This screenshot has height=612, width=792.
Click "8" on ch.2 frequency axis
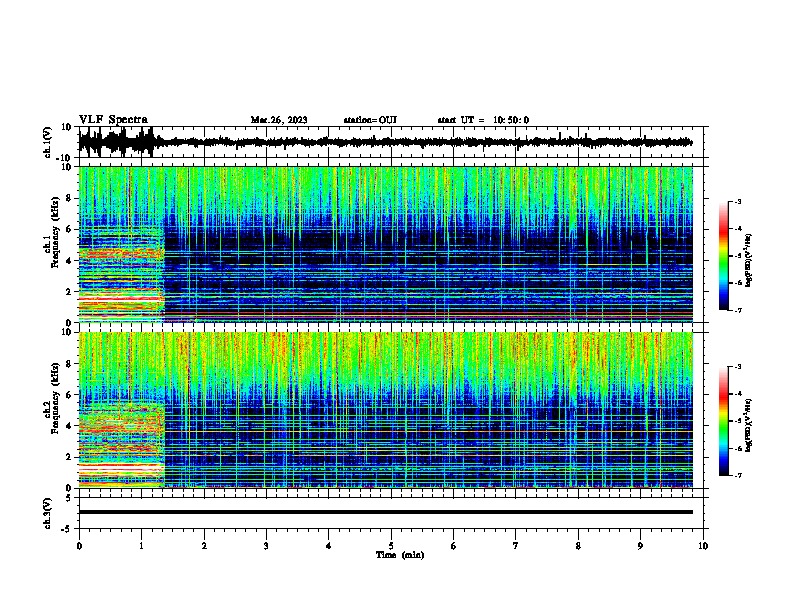coord(69,364)
